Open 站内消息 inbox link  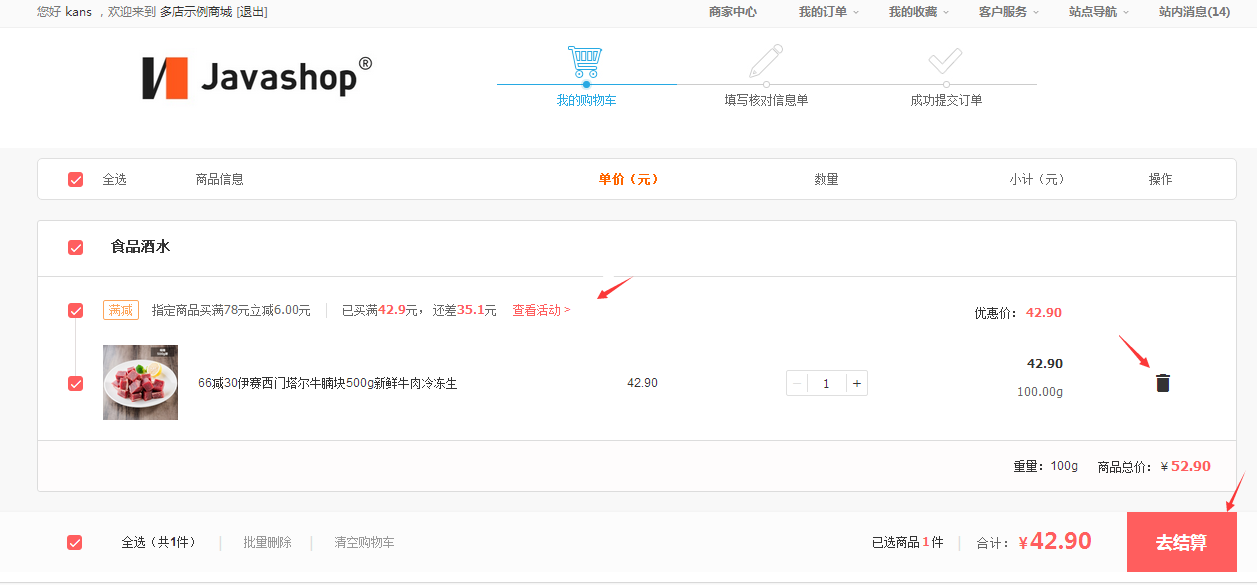(1194, 12)
